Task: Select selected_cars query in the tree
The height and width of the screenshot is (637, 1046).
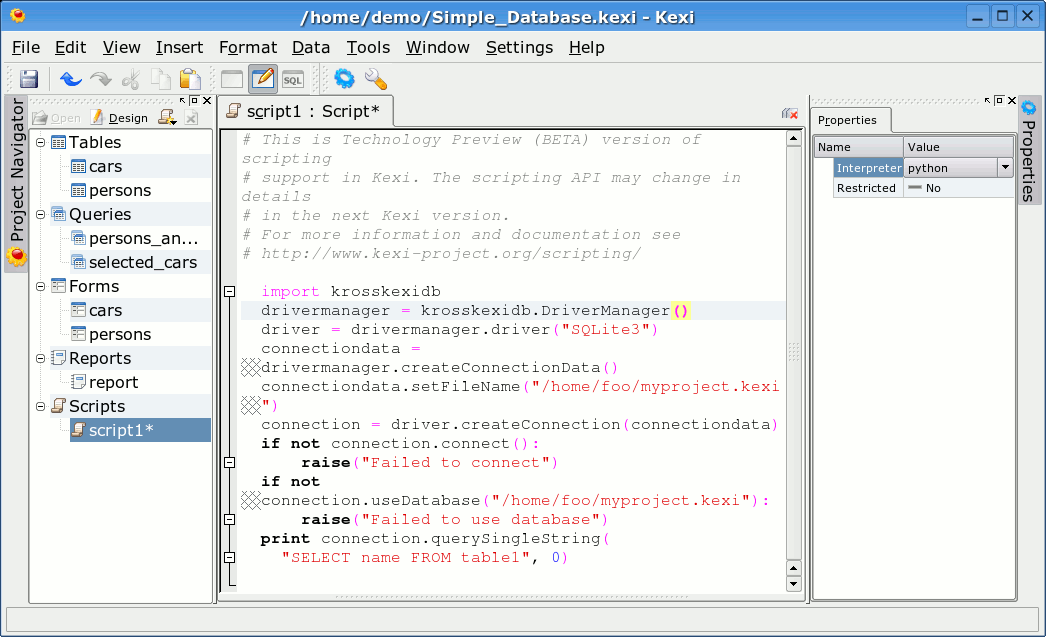Action: [x=142, y=263]
